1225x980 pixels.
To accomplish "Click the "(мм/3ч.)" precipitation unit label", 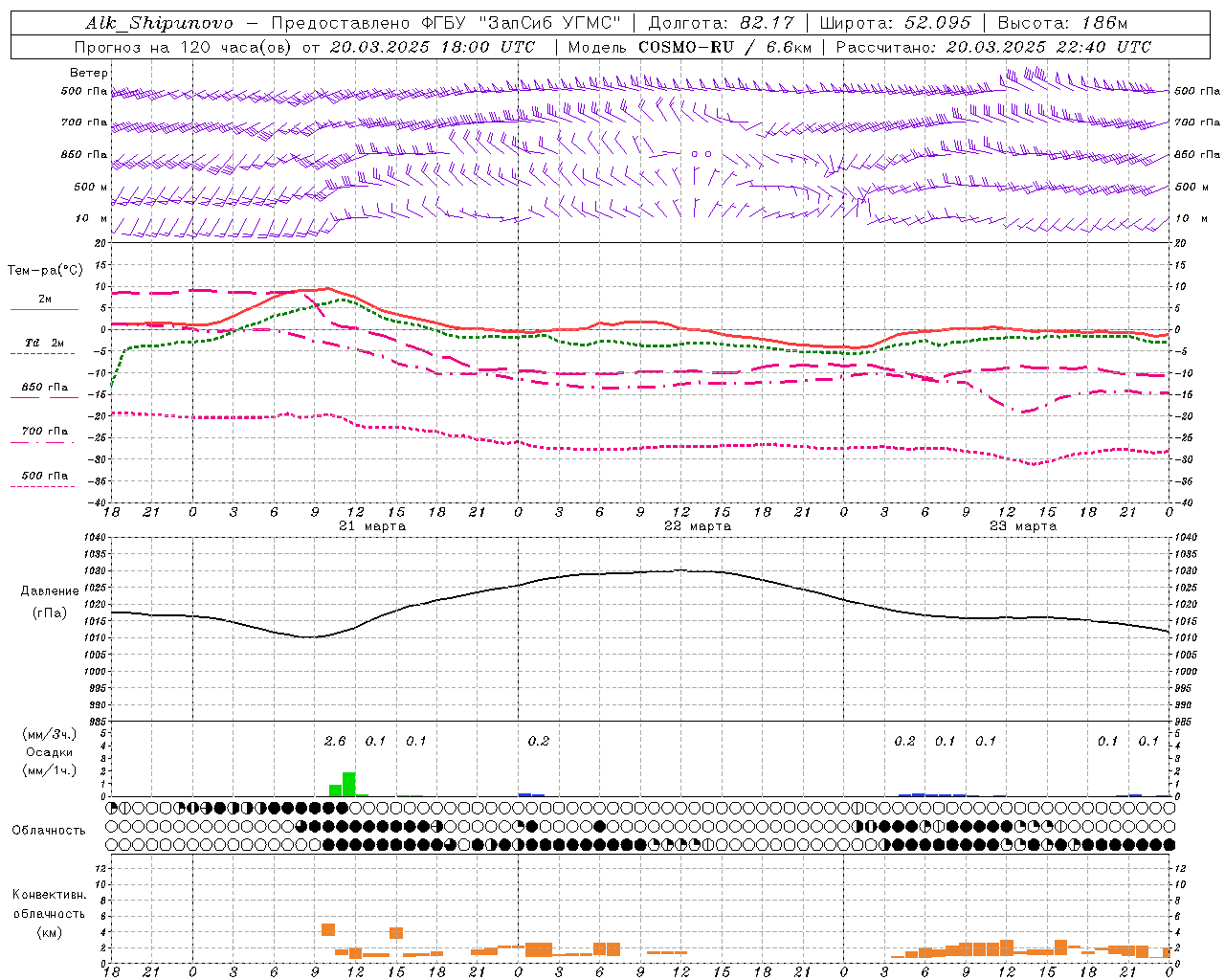I will click(49, 734).
